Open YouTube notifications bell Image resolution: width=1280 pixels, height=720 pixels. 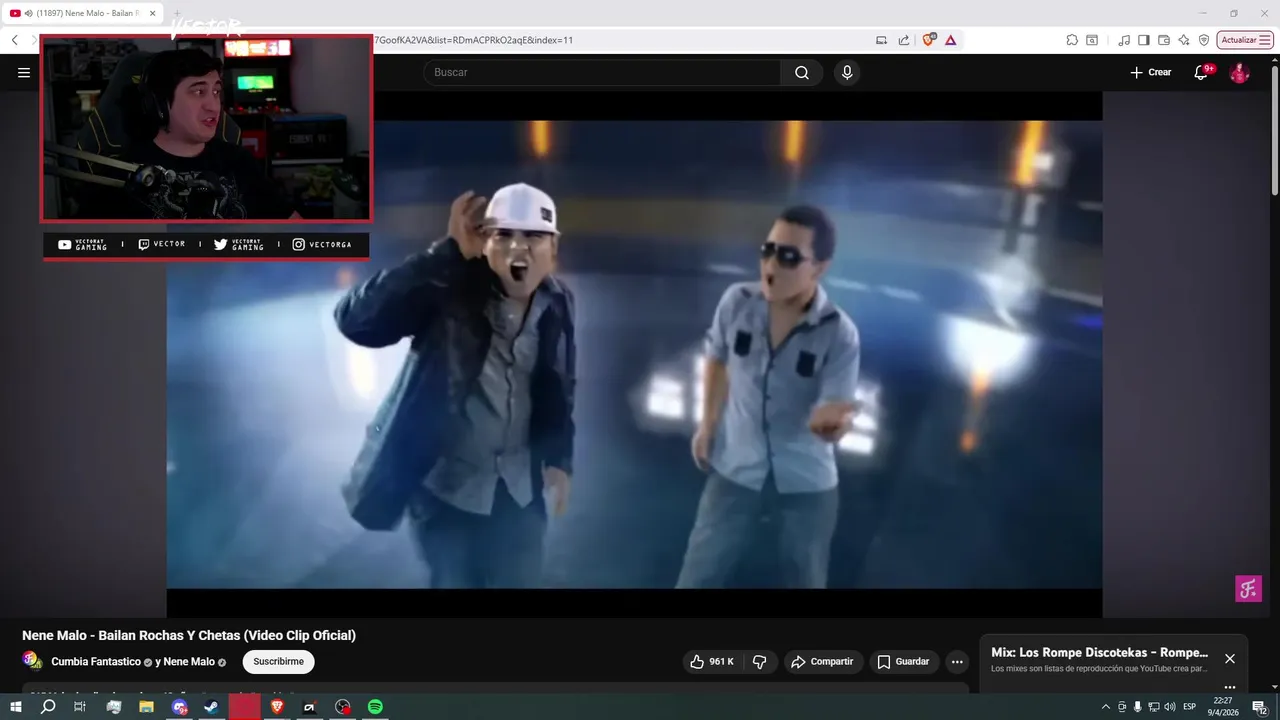click(x=1201, y=72)
